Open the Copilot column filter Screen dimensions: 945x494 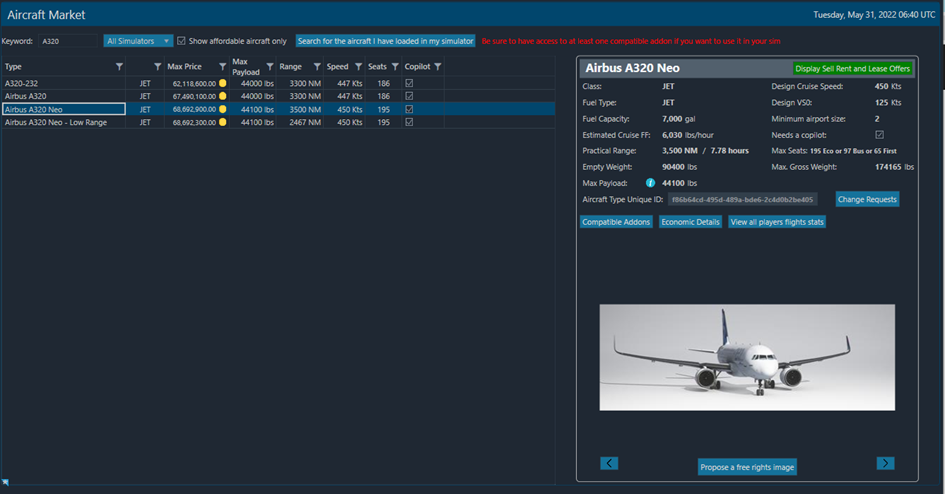[x=438, y=66]
